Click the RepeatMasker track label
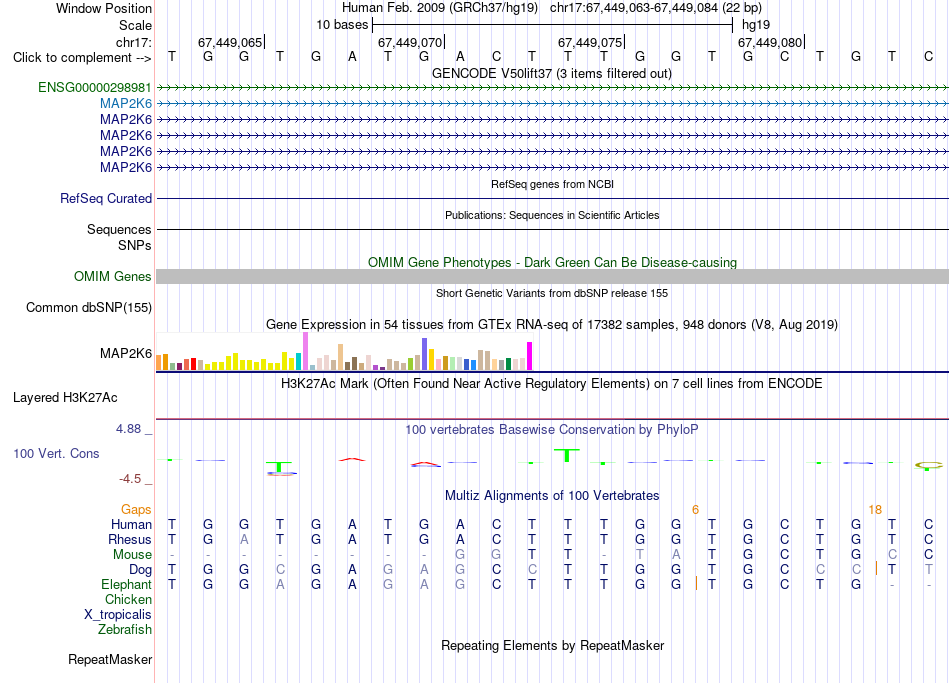This screenshot has height=683, width=950. [x=110, y=659]
